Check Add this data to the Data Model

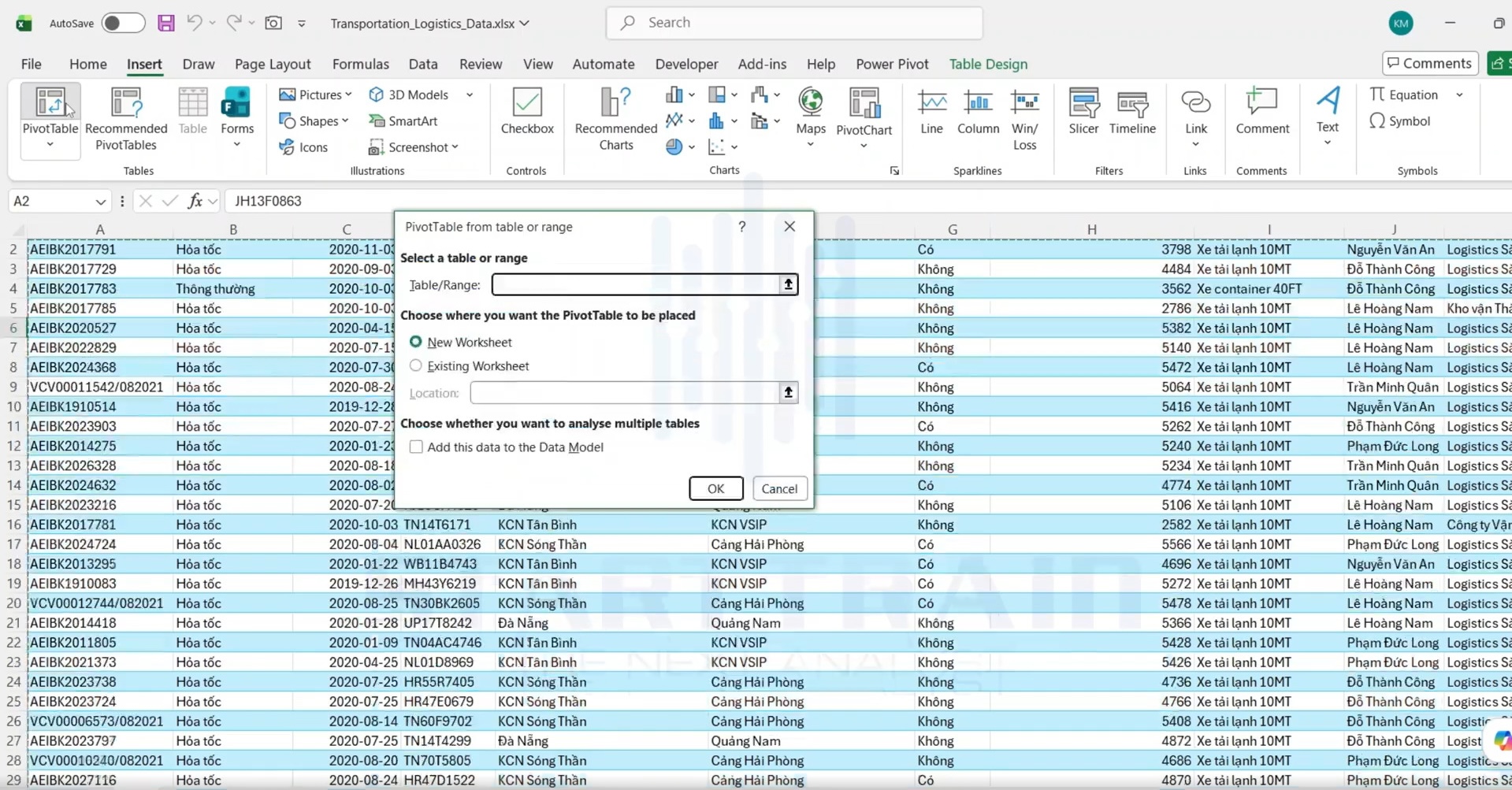point(416,447)
